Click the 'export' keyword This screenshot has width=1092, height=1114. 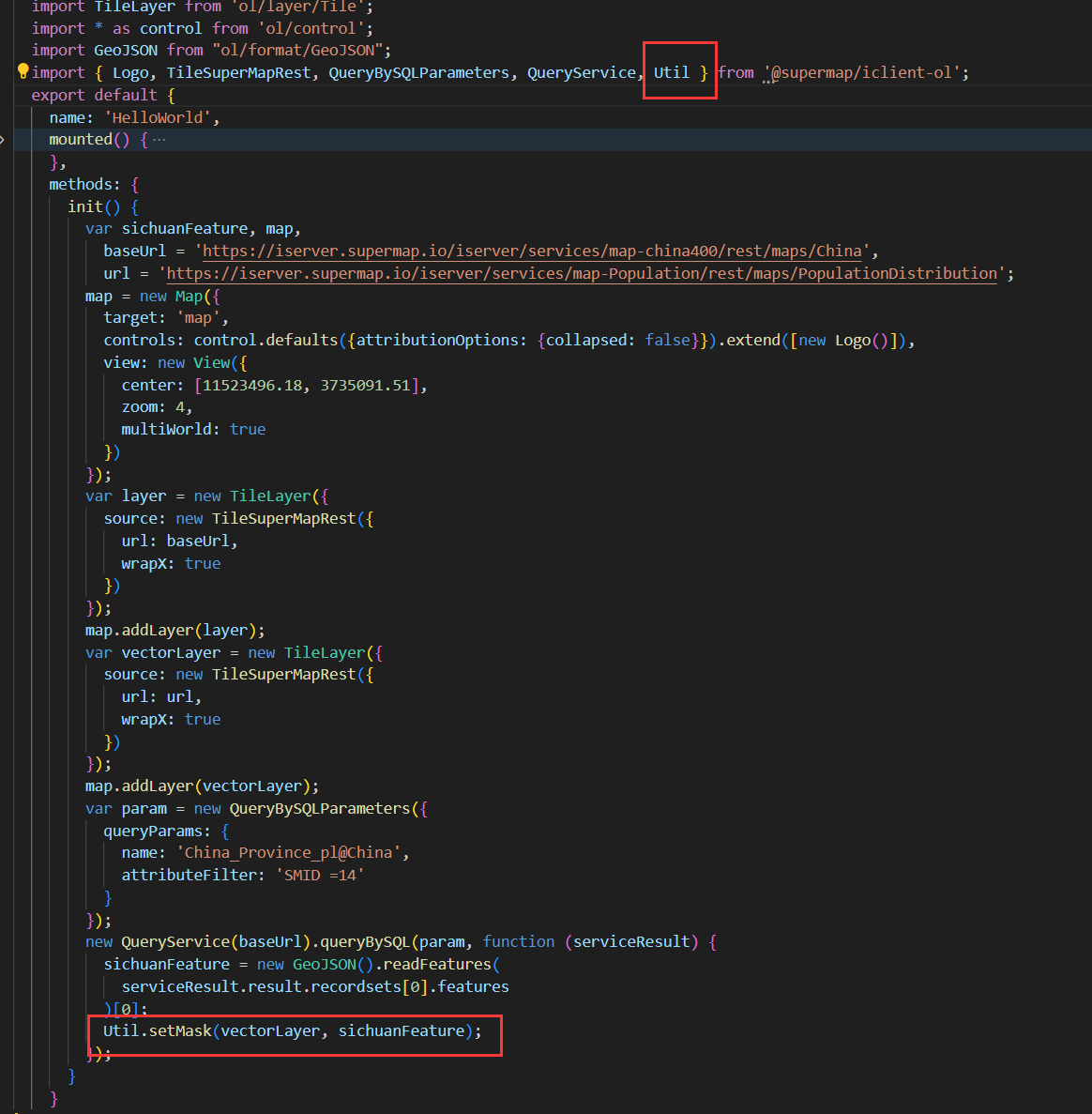(x=58, y=95)
